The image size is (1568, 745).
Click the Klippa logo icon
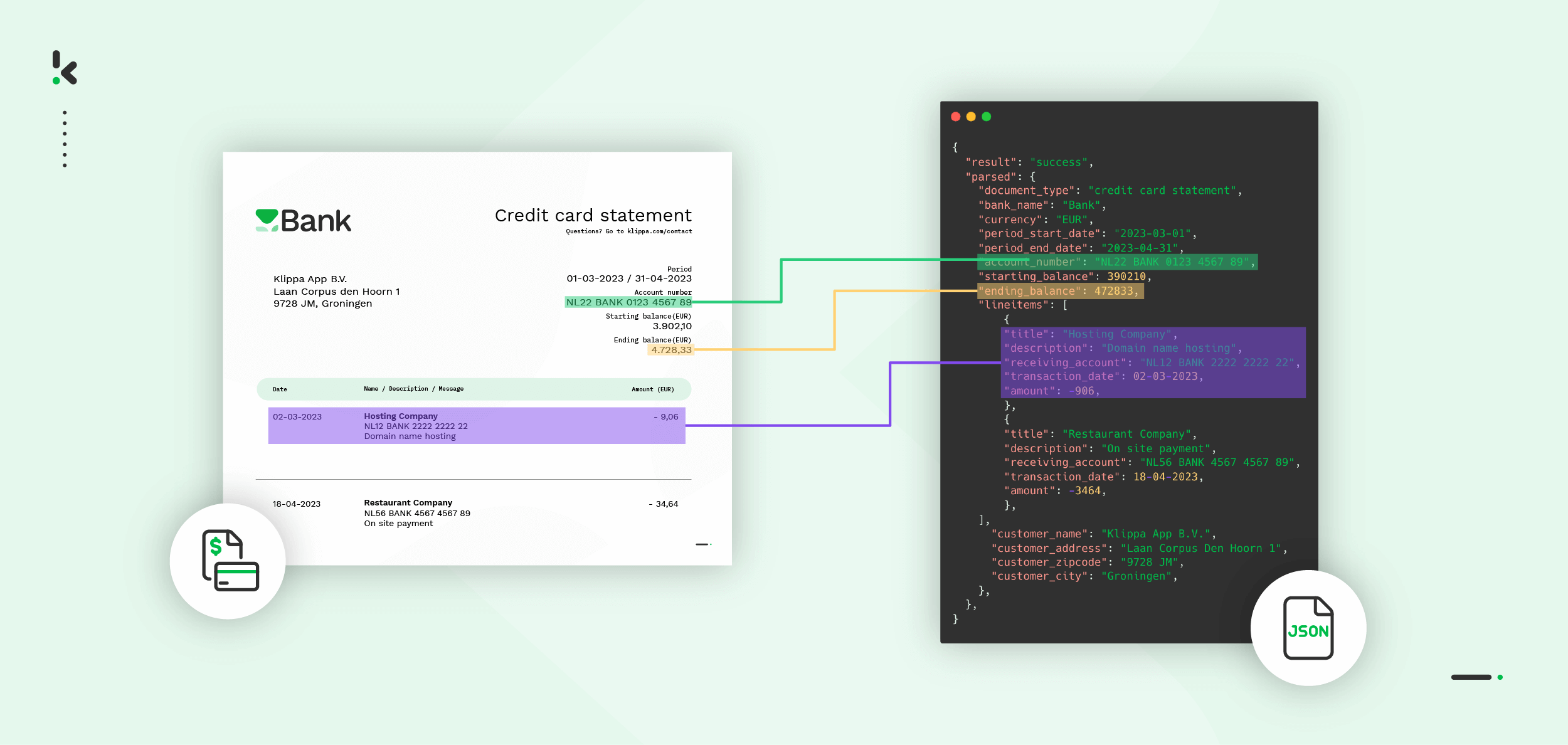coord(65,68)
